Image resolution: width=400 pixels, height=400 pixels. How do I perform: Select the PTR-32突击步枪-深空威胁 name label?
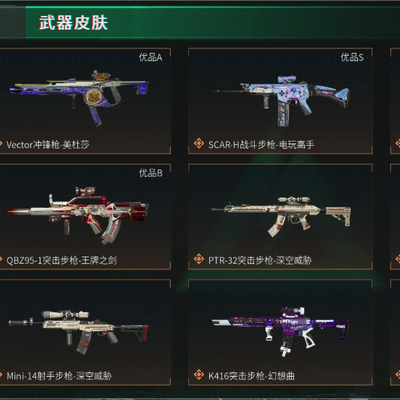[x=260, y=260]
